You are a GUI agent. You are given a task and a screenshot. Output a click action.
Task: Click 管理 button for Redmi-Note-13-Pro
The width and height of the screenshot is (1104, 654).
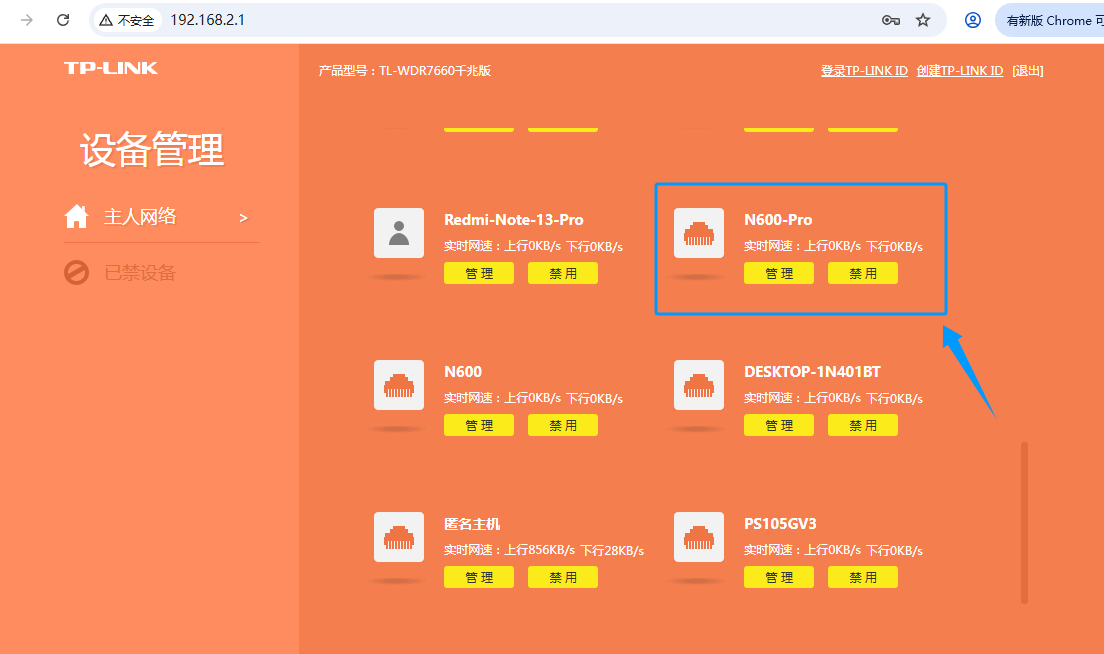point(479,273)
